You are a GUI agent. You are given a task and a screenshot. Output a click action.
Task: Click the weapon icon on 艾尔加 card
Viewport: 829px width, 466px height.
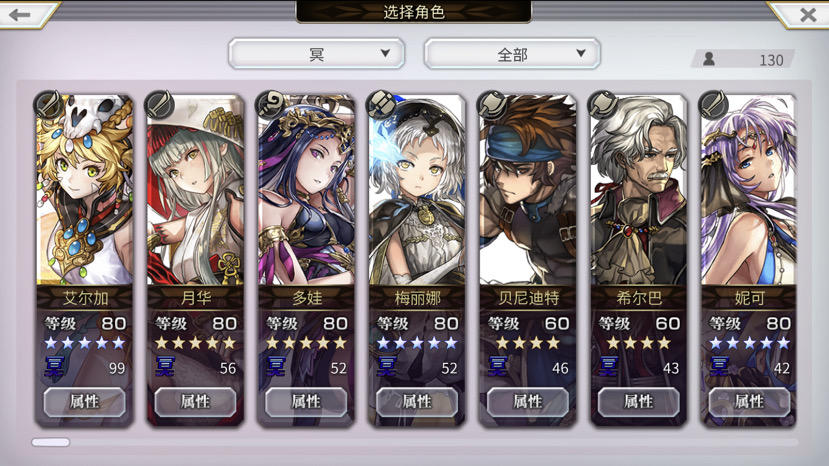pyautogui.click(x=49, y=104)
